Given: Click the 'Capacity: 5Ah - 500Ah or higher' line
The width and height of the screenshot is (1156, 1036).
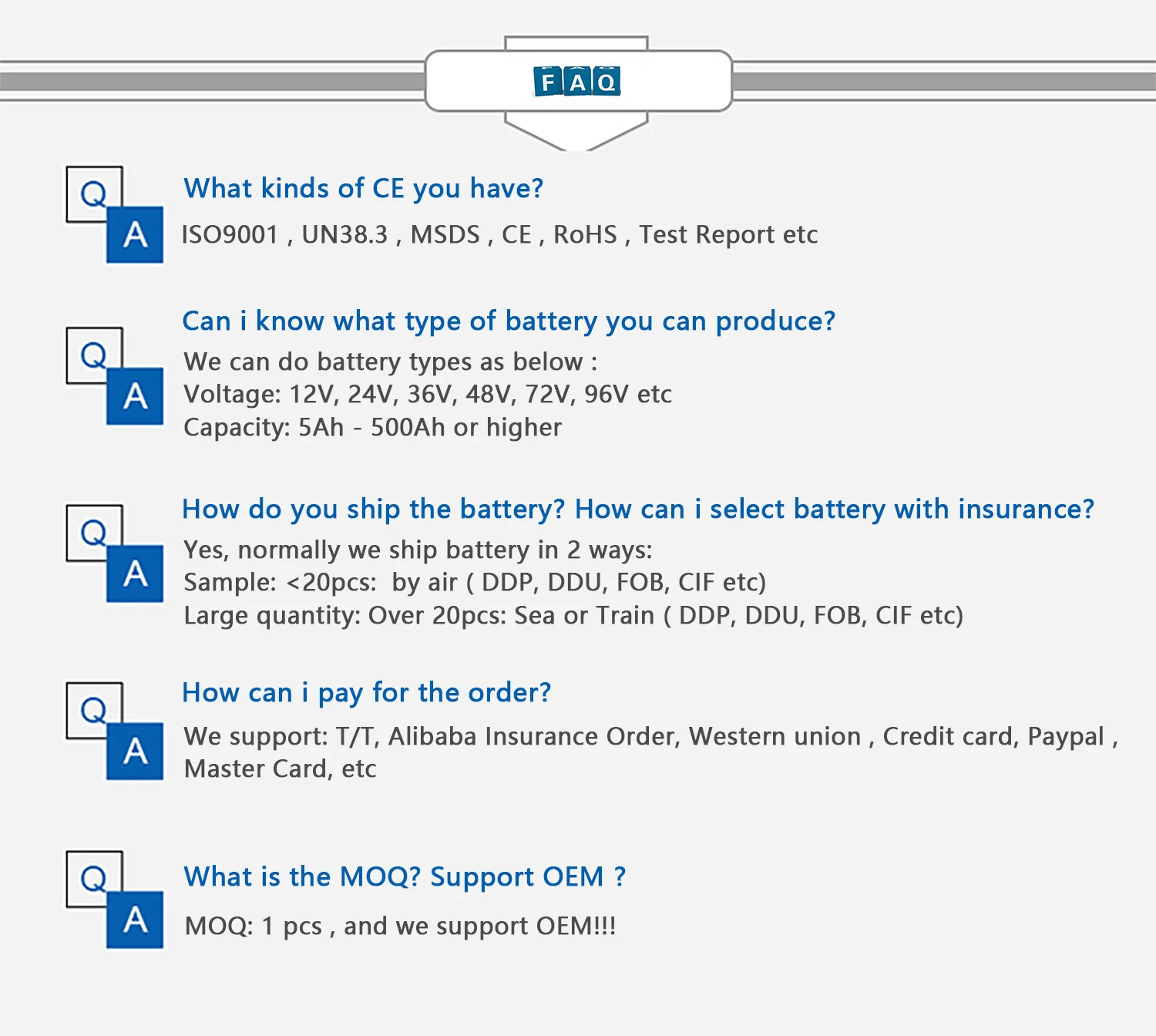Looking at the screenshot, I should [x=372, y=428].
